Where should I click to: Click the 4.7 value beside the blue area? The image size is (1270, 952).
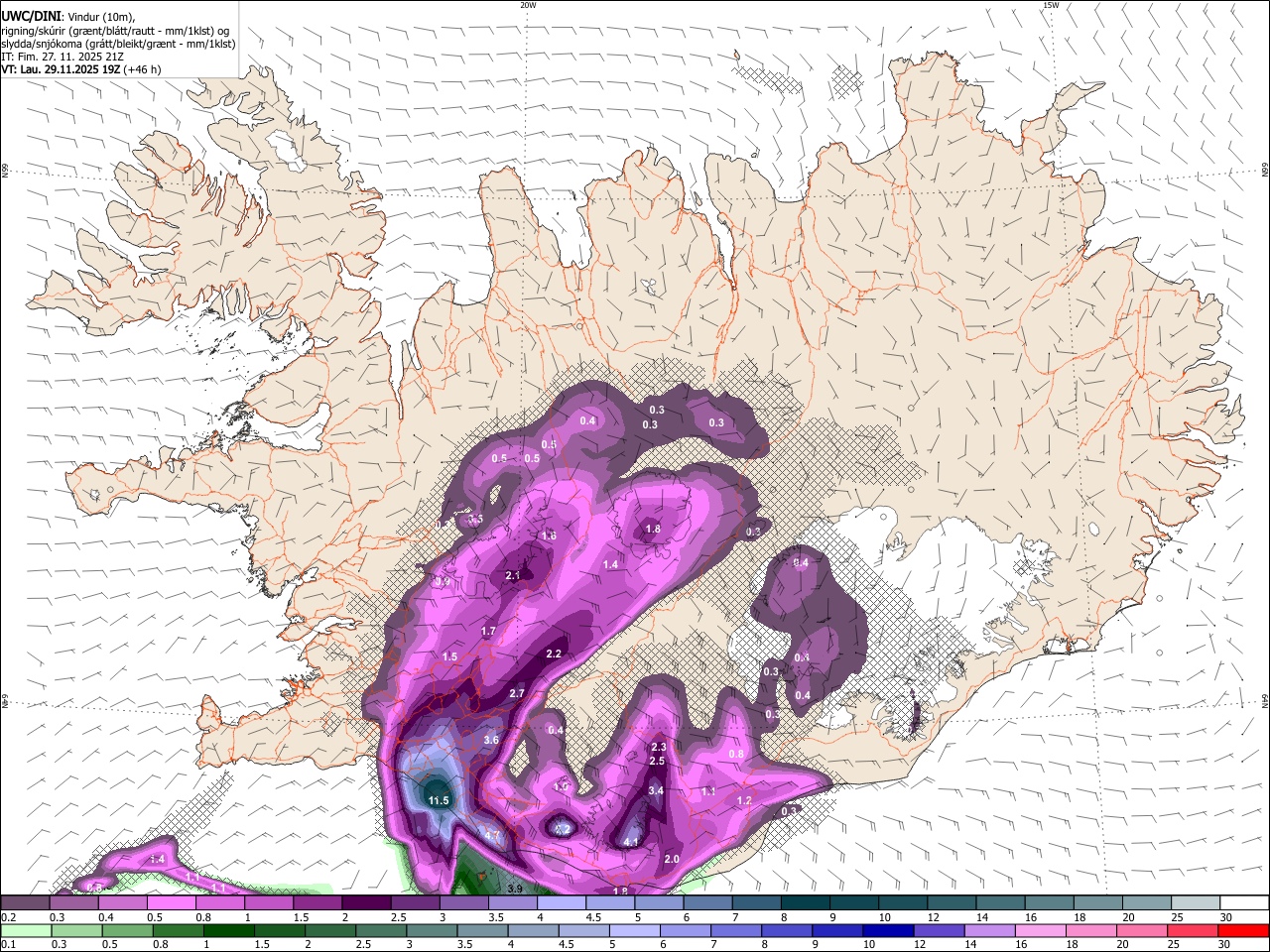[x=492, y=835]
